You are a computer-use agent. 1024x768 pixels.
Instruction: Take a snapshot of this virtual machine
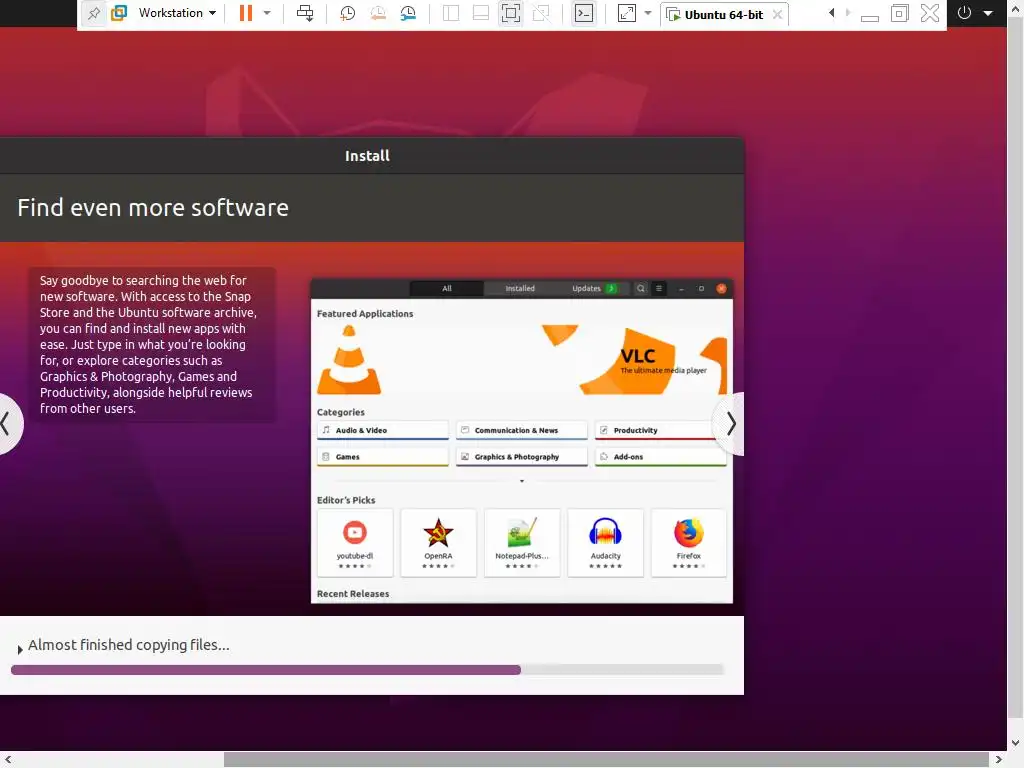(347, 13)
